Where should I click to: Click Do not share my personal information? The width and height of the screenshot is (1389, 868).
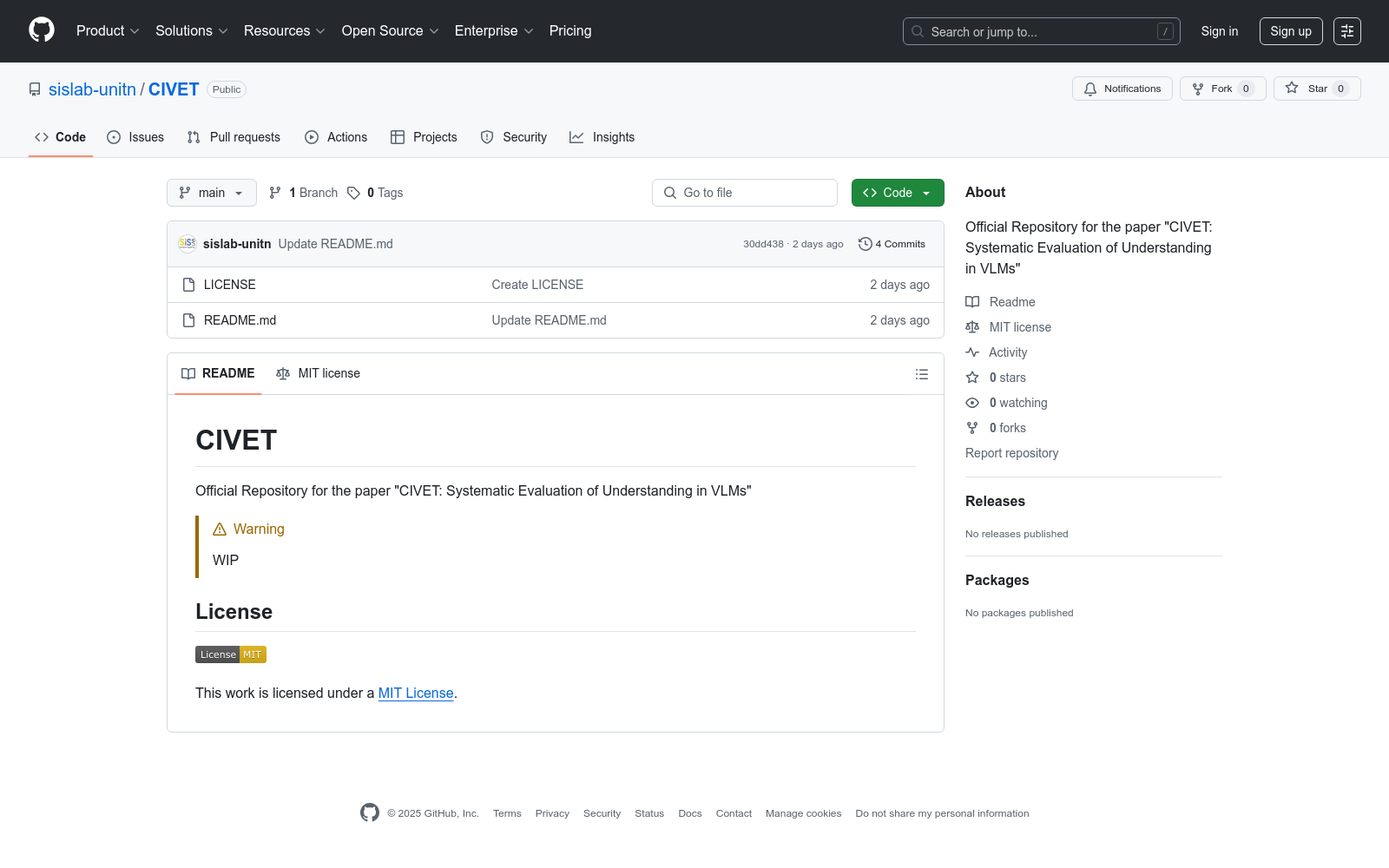pos(942,814)
